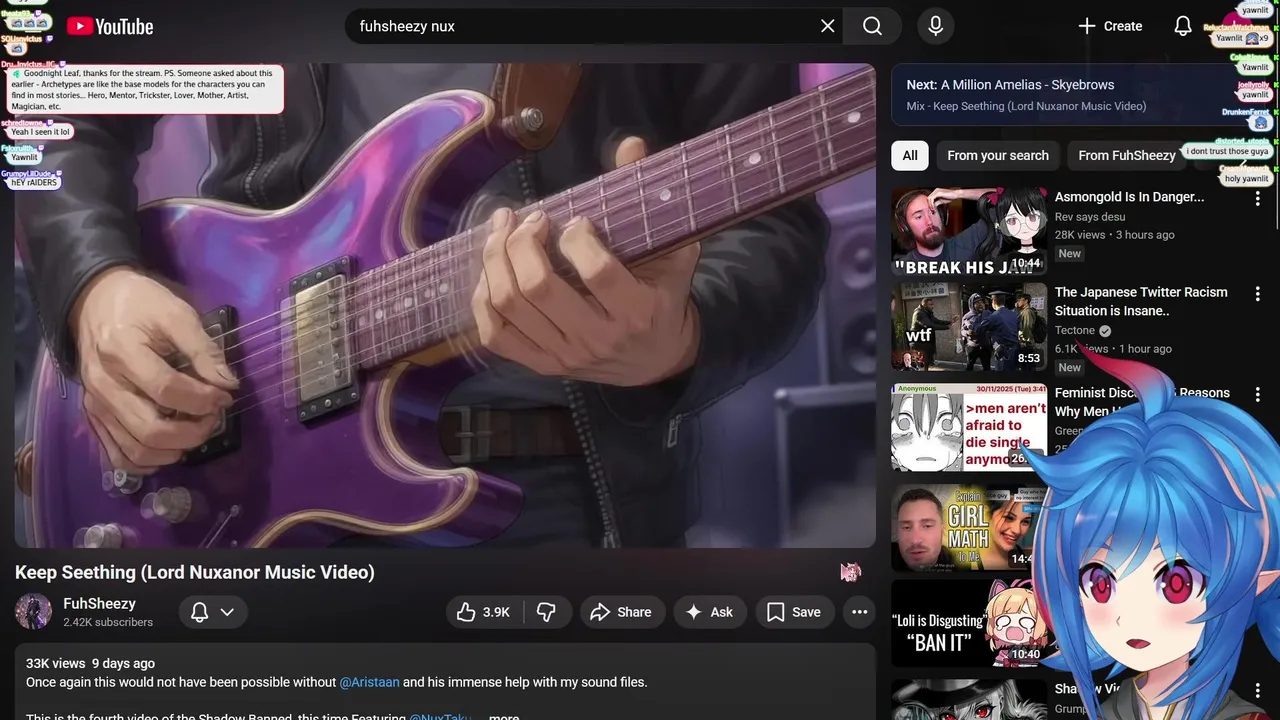This screenshot has width=1280, height=720.
Task: Click the small pink icon beside video title
Action: point(850,572)
